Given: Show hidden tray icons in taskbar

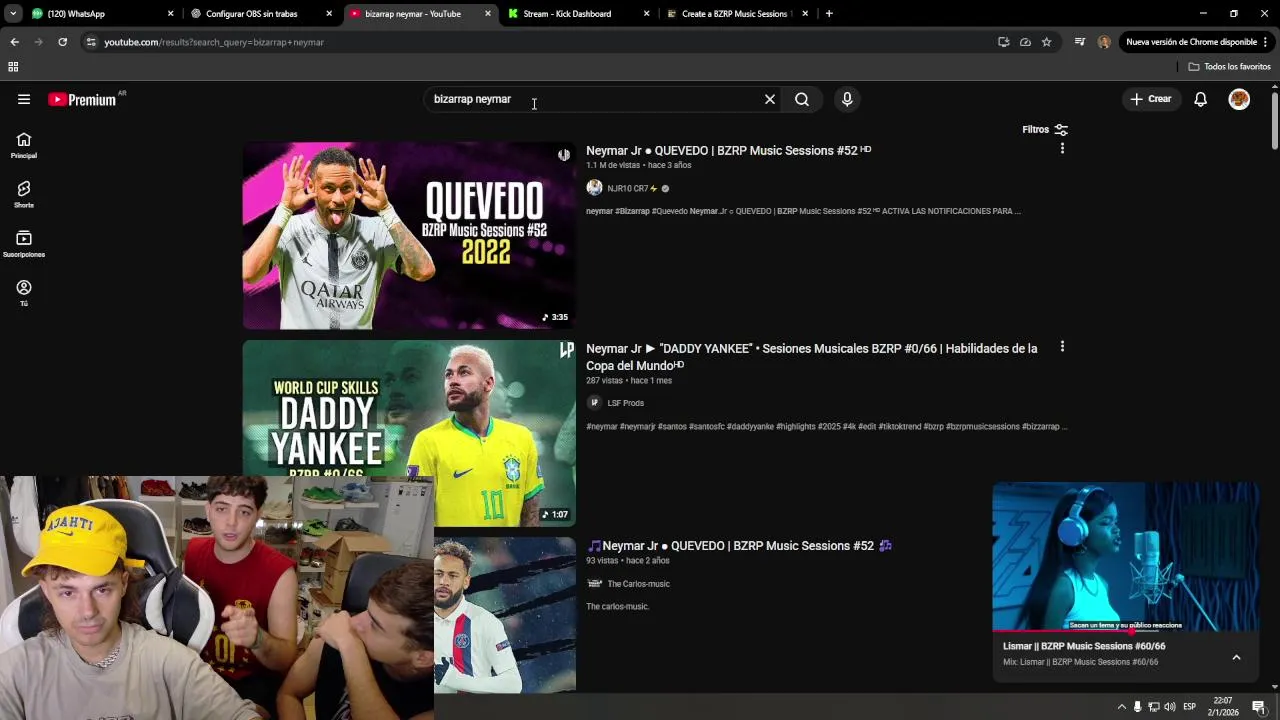Looking at the screenshot, I should click(1121, 707).
